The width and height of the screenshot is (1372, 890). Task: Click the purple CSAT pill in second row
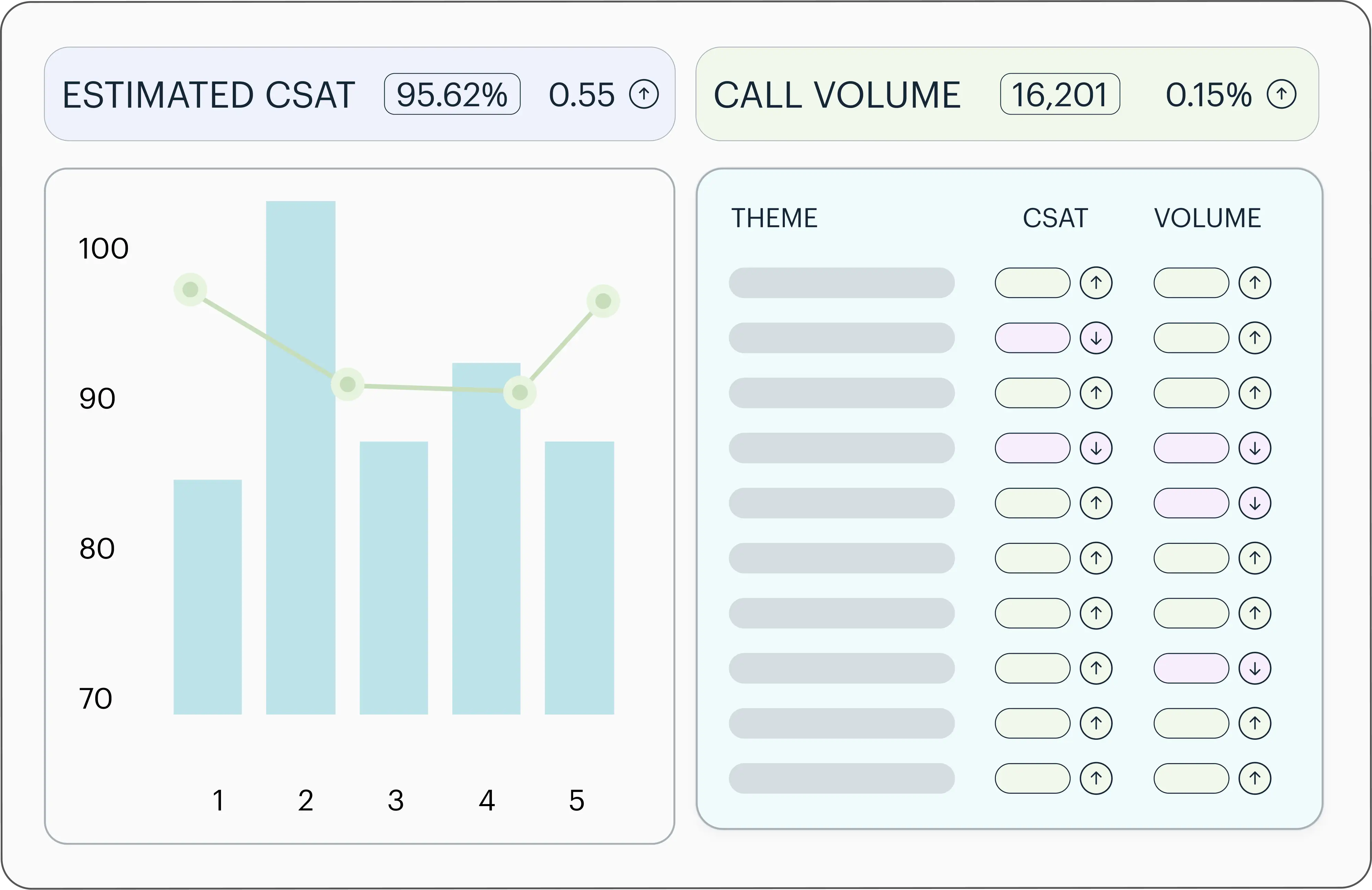click(1032, 338)
